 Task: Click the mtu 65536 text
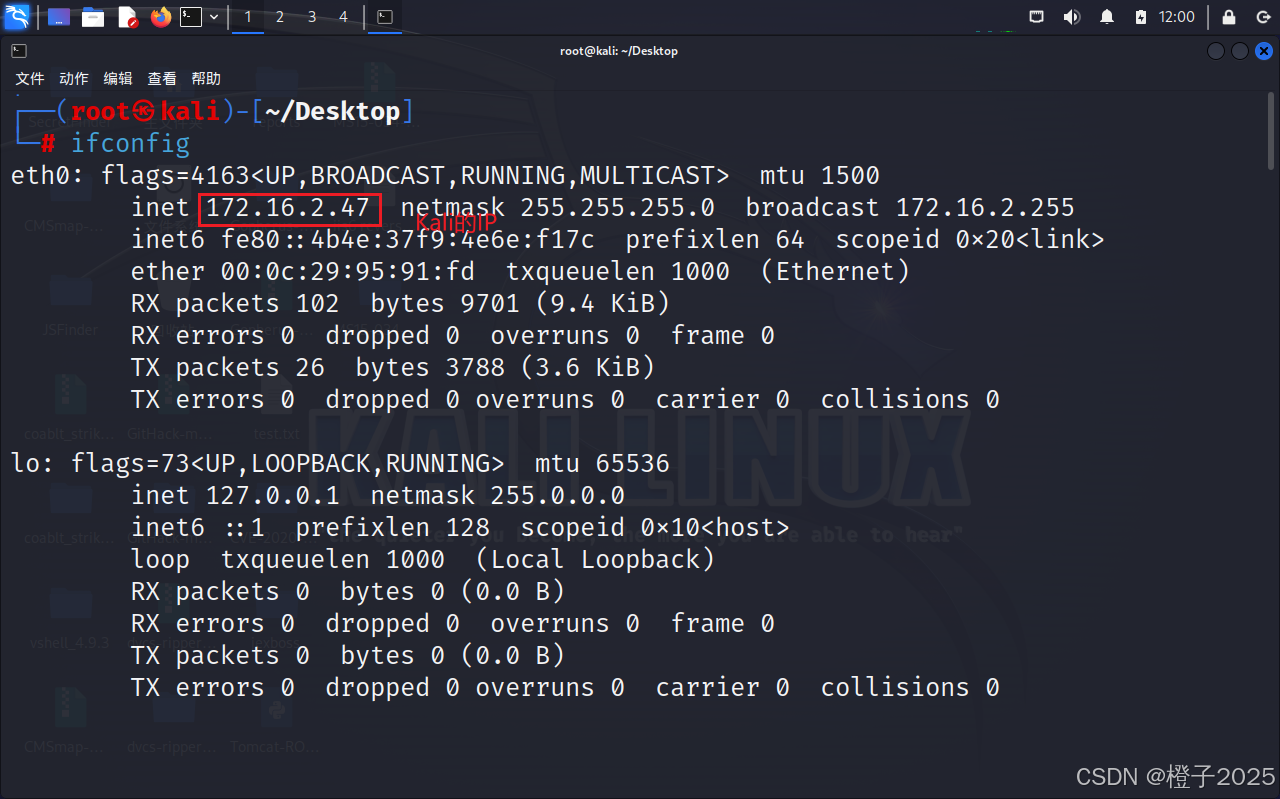pos(603,464)
